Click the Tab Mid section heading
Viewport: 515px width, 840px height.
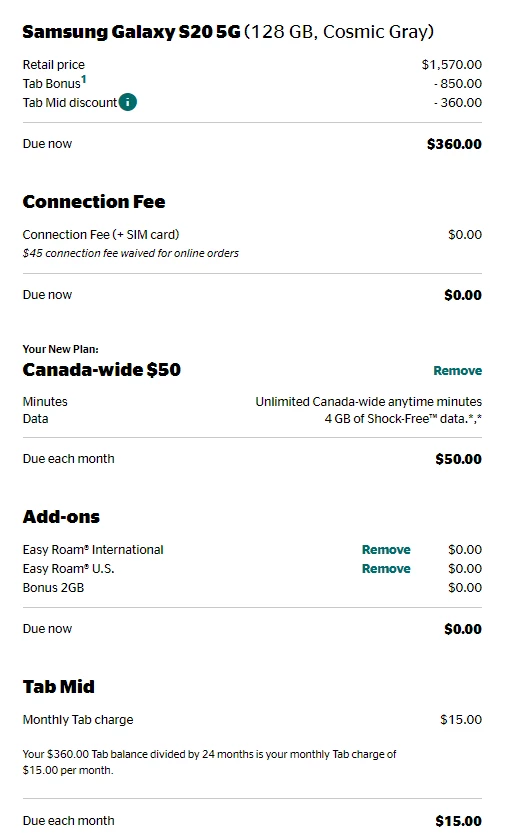coord(58,687)
